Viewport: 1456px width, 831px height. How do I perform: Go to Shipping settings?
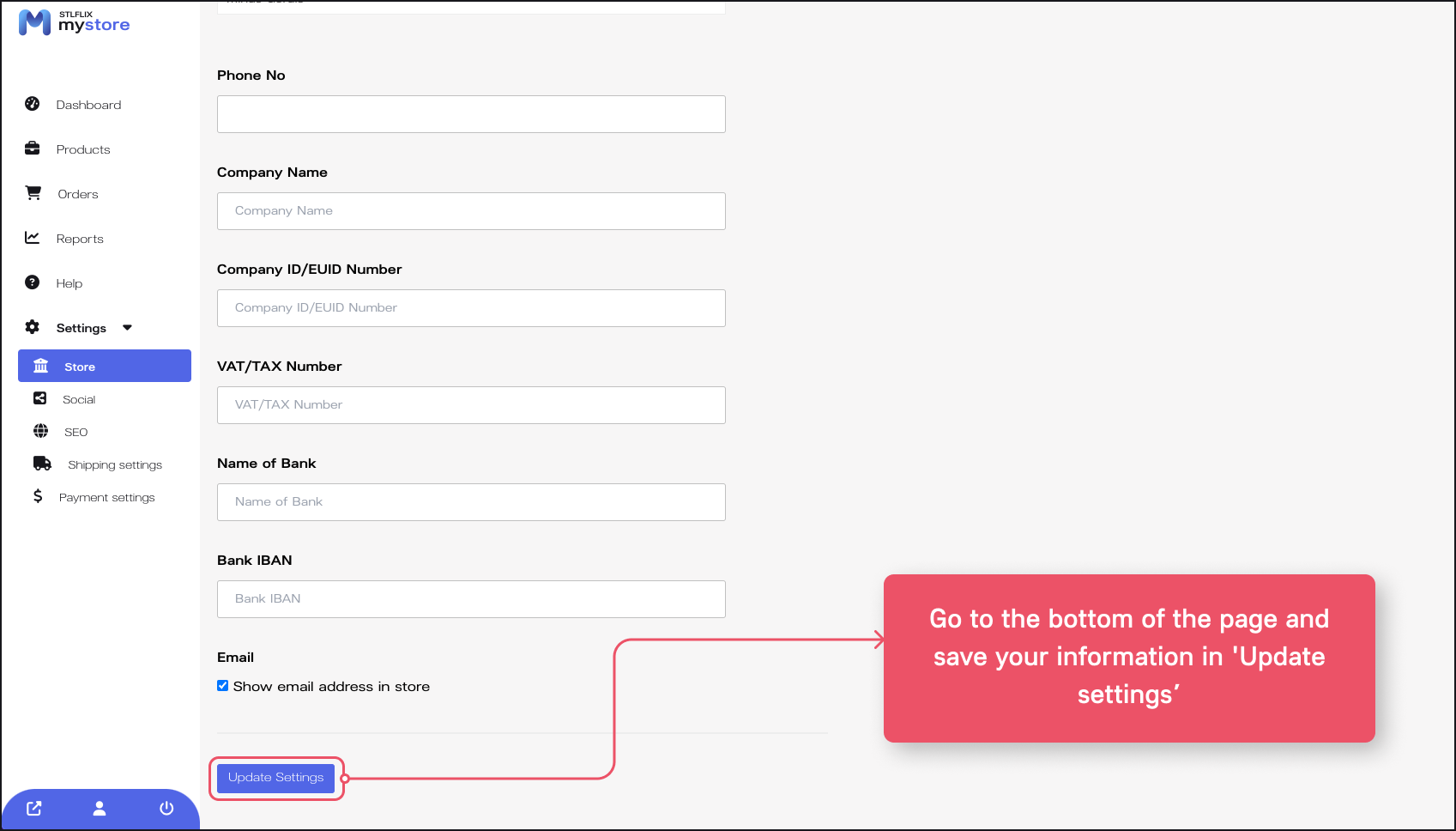[115, 464]
